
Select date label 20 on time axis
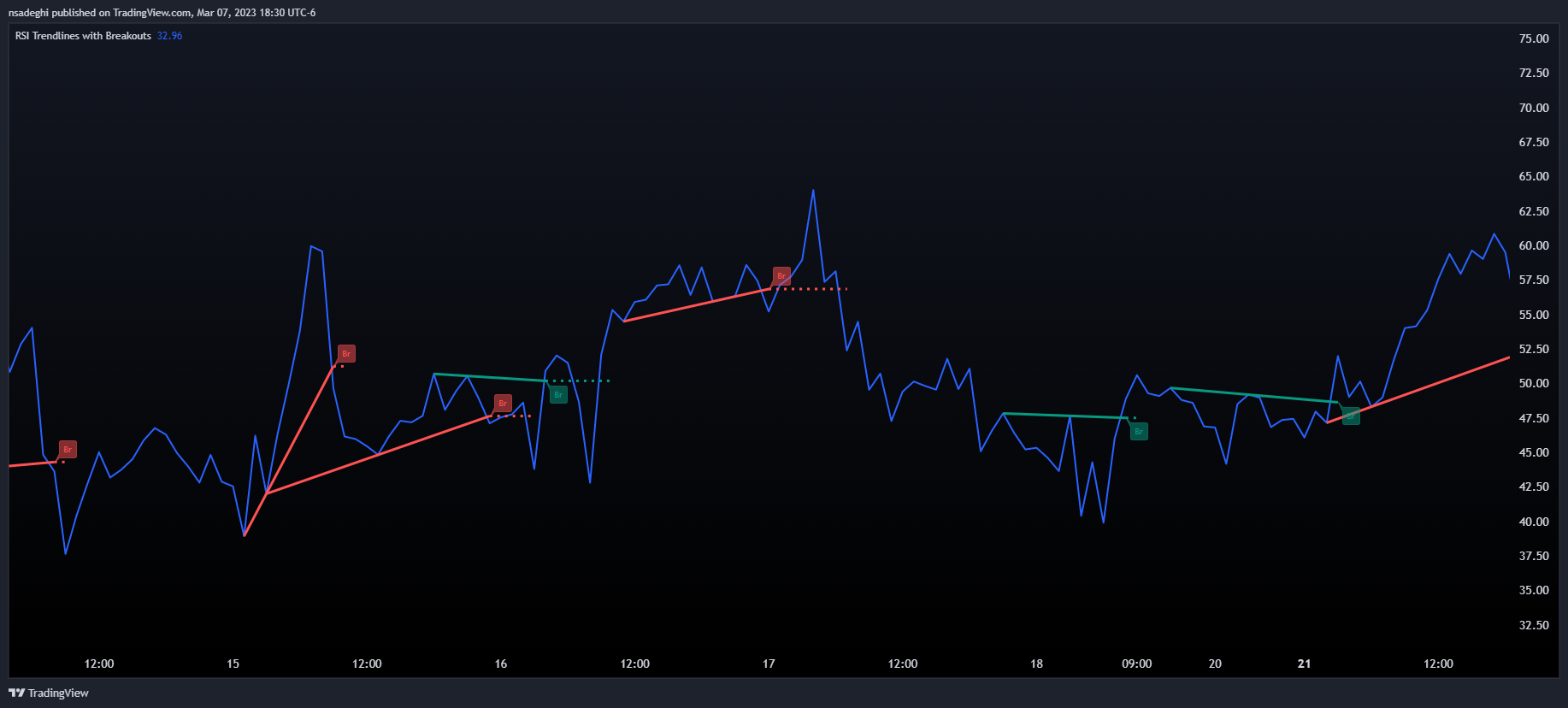click(x=1215, y=664)
